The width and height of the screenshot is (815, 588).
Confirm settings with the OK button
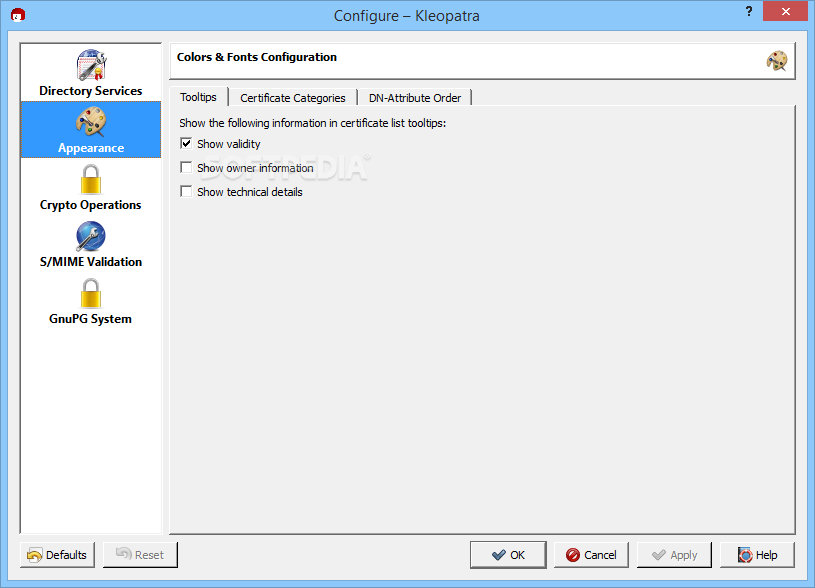pyautogui.click(x=508, y=555)
